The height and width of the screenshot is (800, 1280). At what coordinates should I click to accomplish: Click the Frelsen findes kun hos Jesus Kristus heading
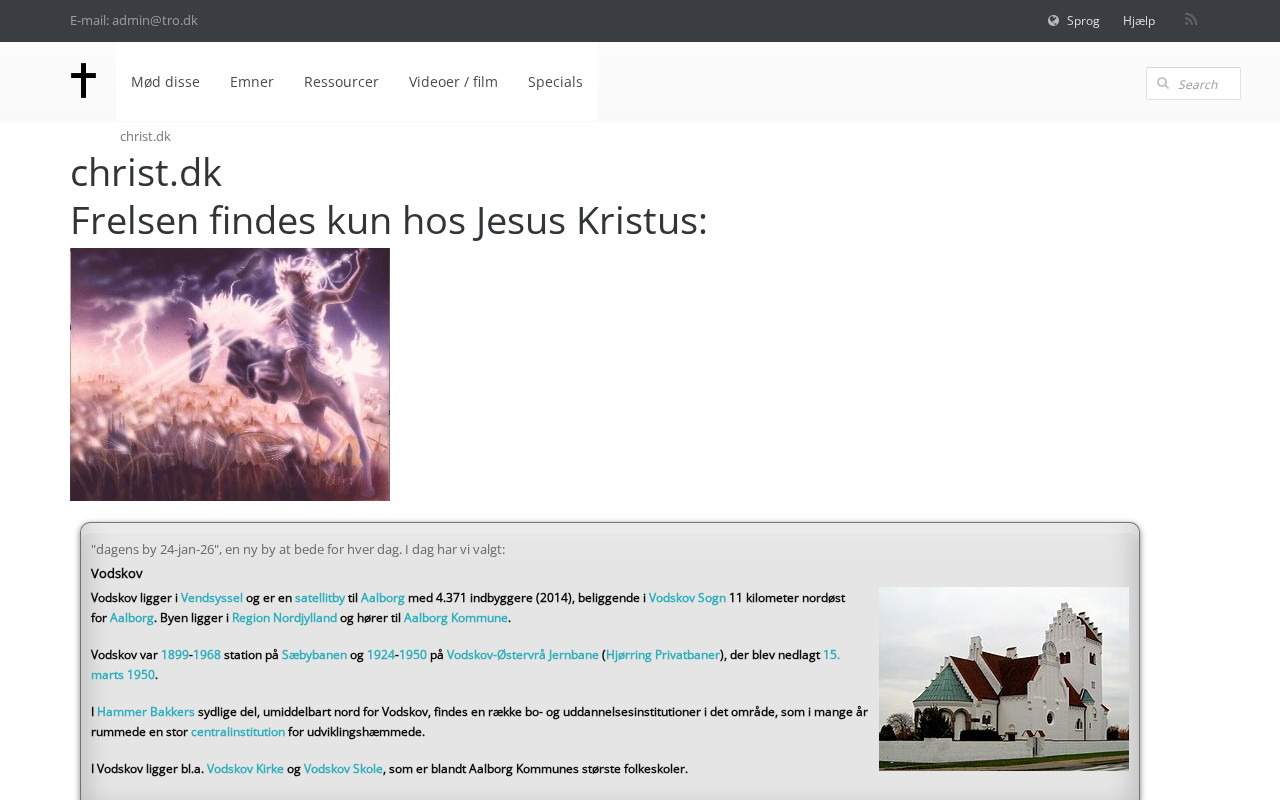point(389,220)
